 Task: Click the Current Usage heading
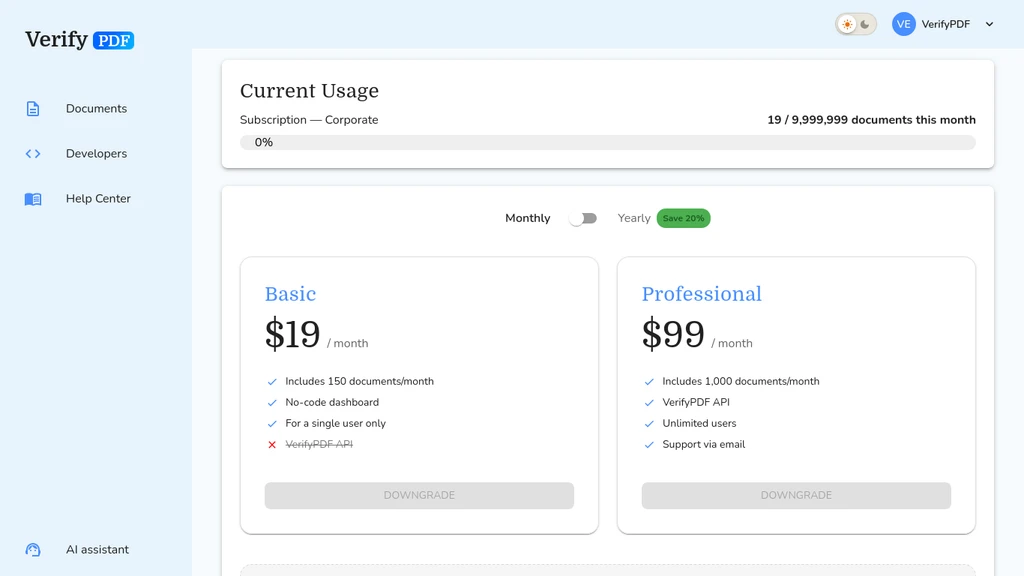309,91
